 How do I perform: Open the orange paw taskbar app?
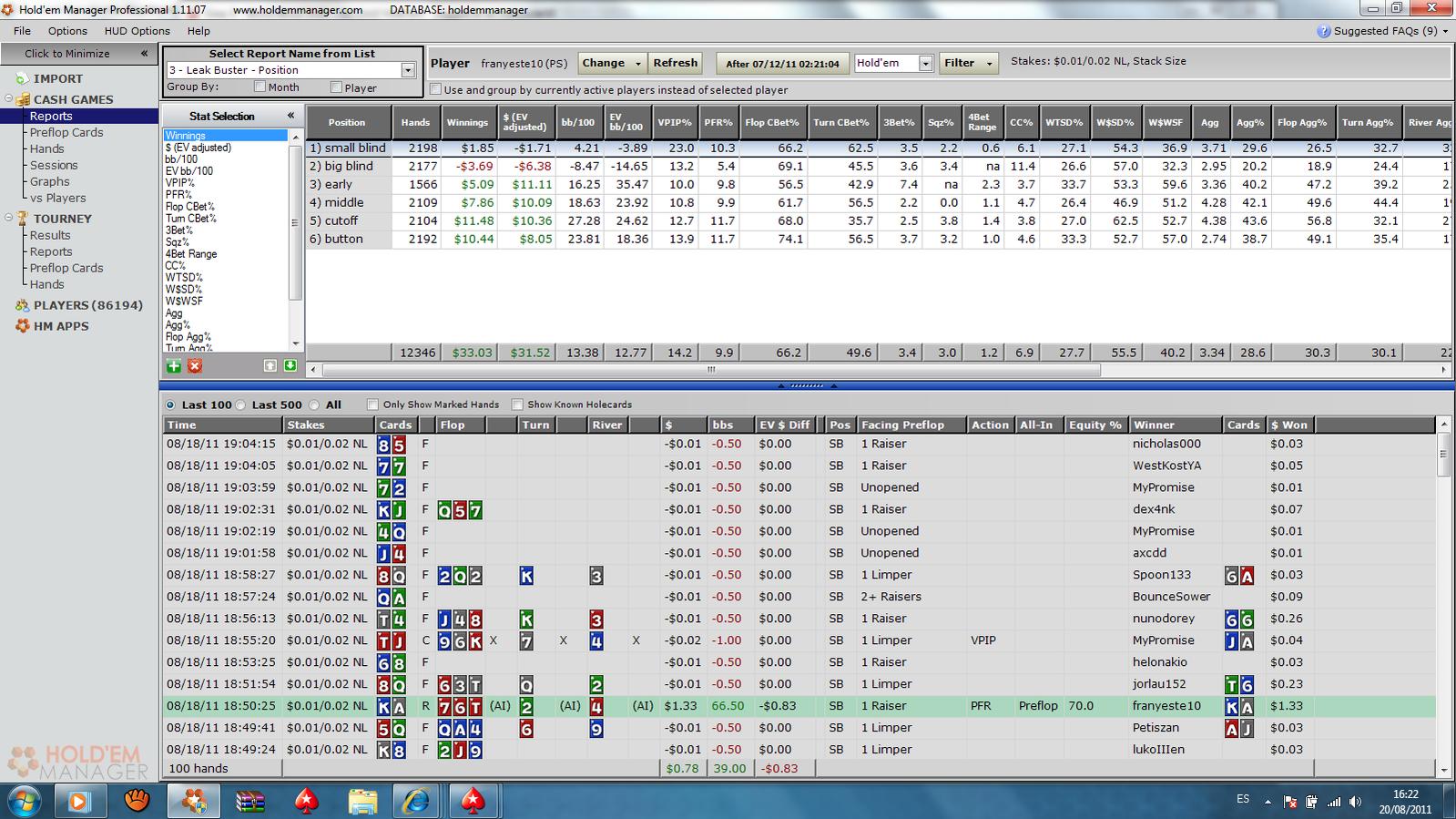[x=137, y=801]
